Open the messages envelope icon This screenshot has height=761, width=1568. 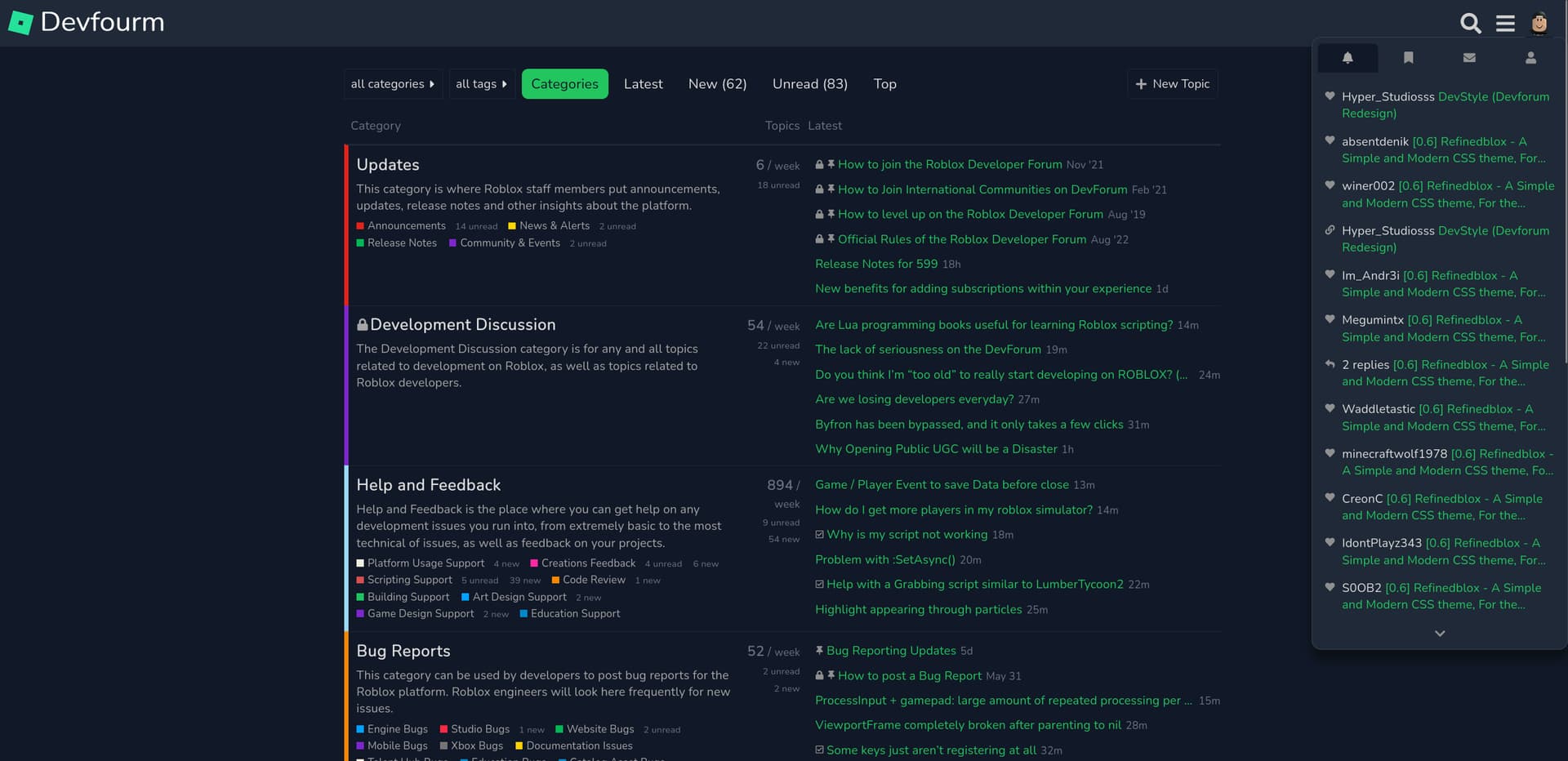(1469, 57)
